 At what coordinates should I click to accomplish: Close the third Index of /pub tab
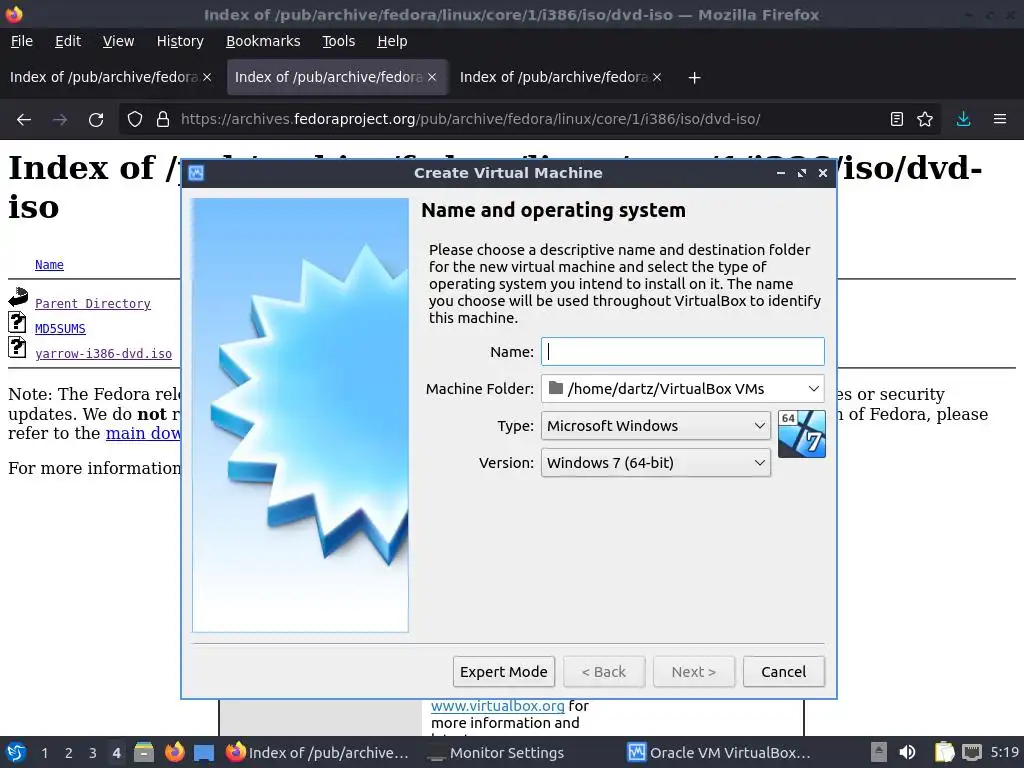[657, 77]
